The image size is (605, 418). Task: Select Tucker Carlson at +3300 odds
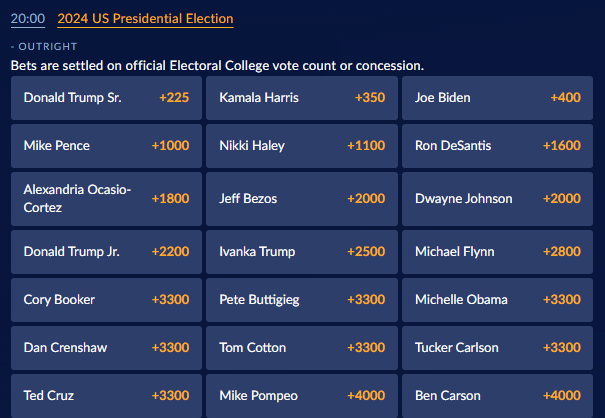click(497, 348)
